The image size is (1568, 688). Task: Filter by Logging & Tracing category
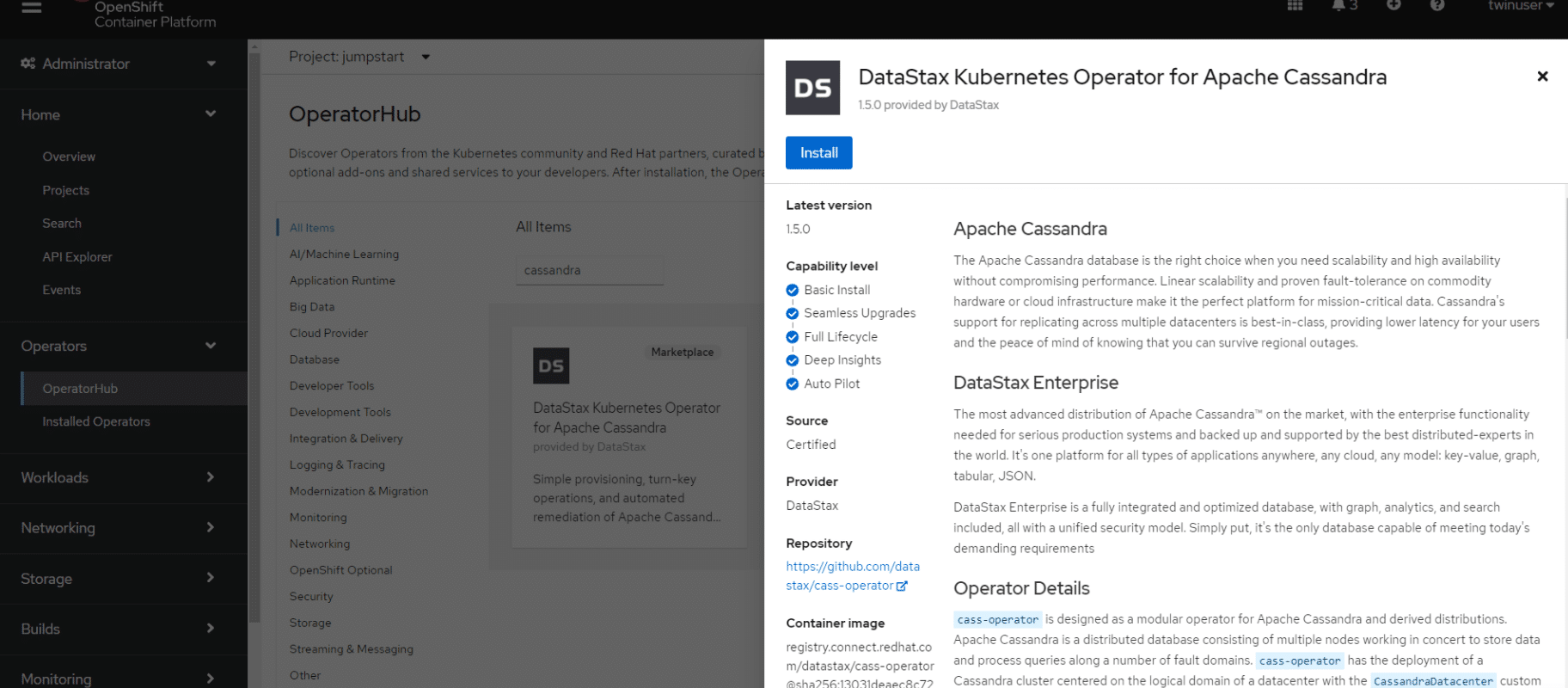(x=337, y=465)
